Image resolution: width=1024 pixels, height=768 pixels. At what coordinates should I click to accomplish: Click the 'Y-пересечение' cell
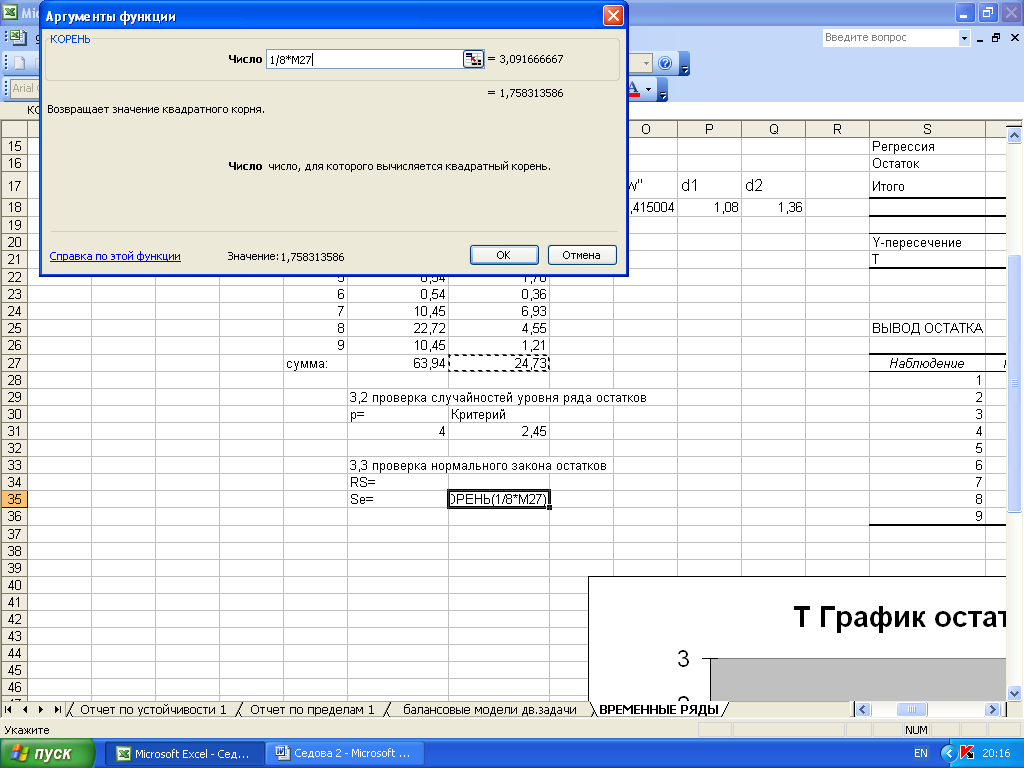[x=927, y=242]
